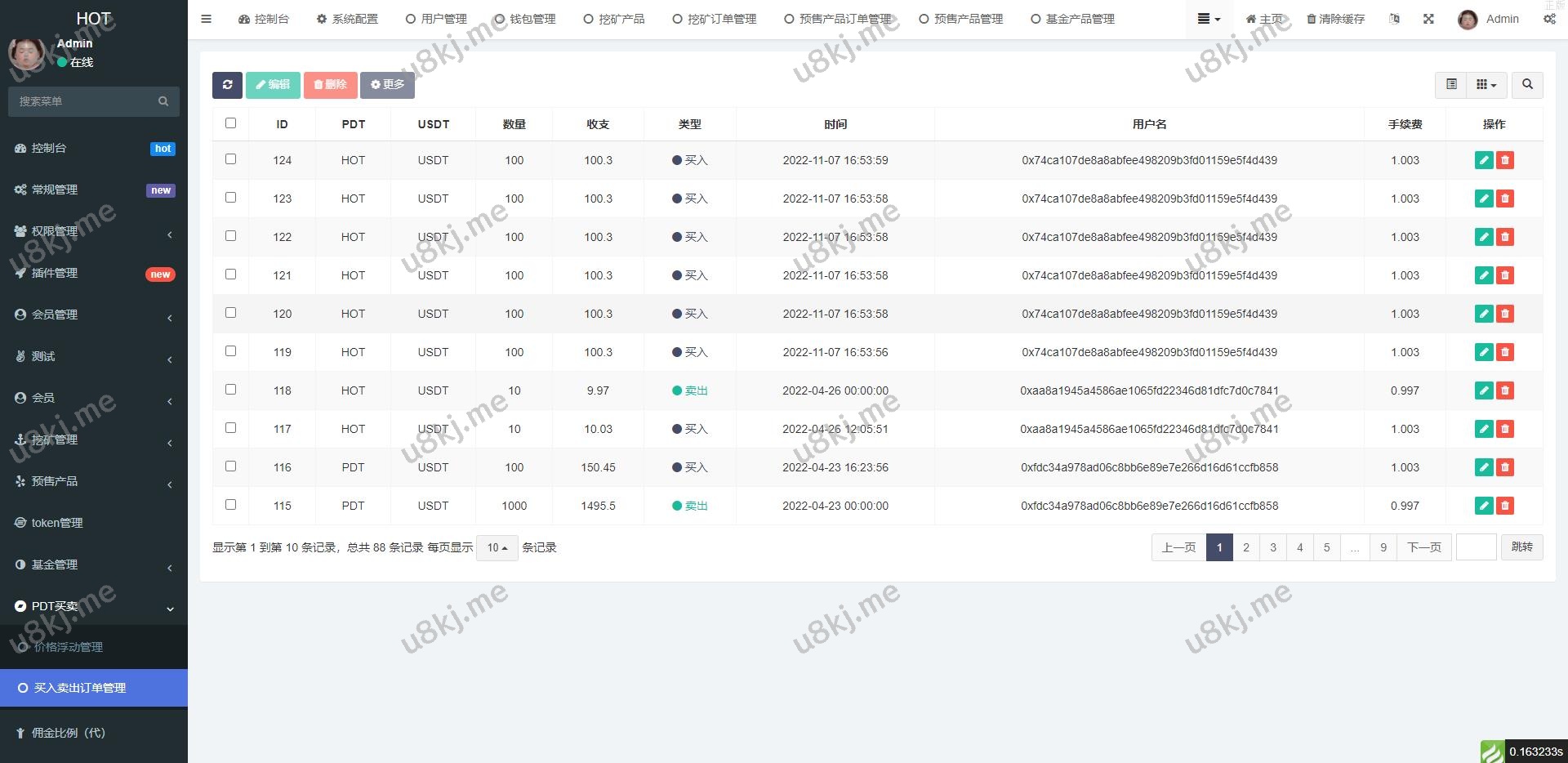Check the select-all checkbox in table header
Image resolution: width=1568 pixels, height=763 pixels.
pyautogui.click(x=230, y=123)
